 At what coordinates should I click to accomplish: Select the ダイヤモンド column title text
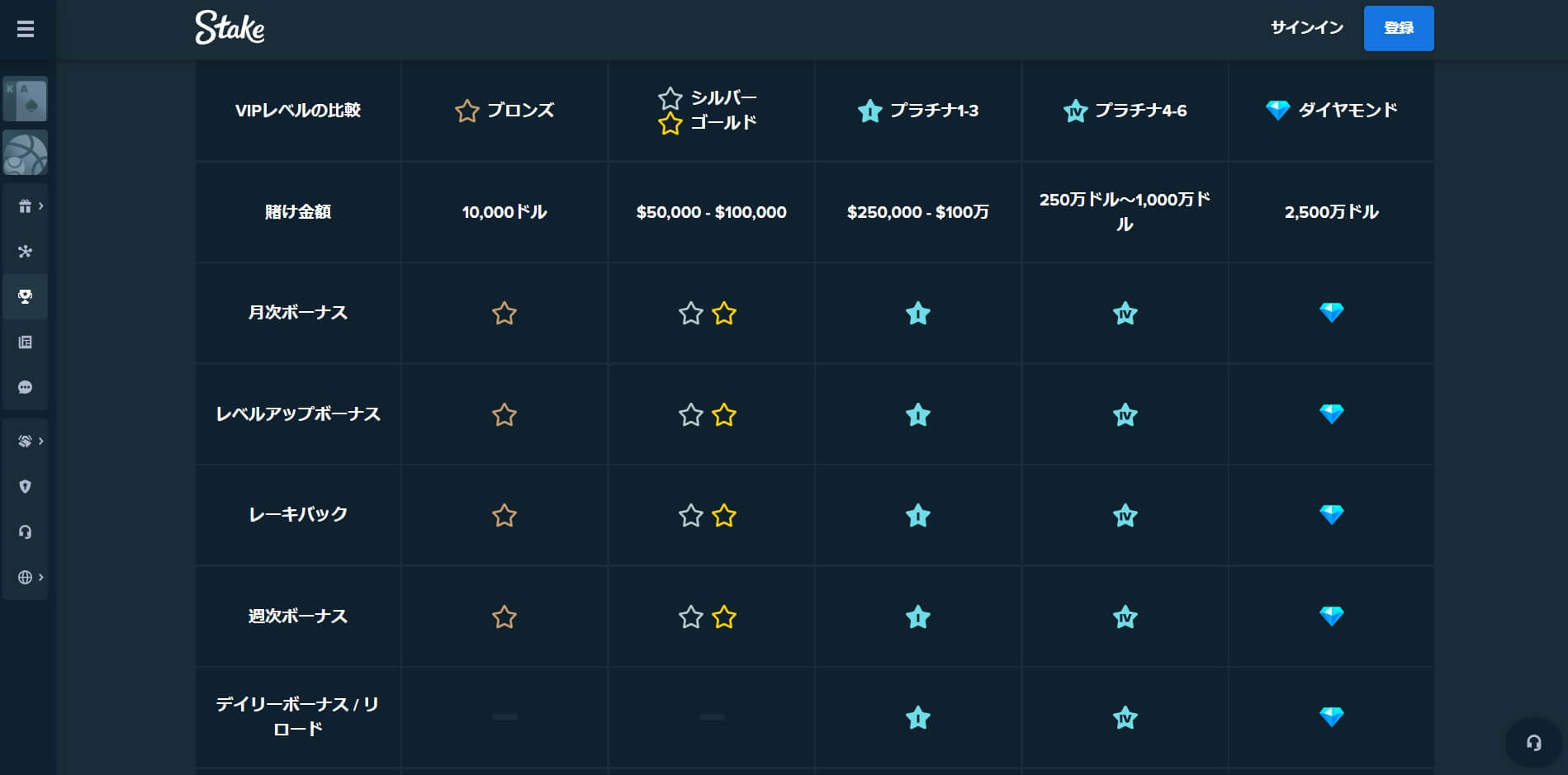coord(1348,110)
